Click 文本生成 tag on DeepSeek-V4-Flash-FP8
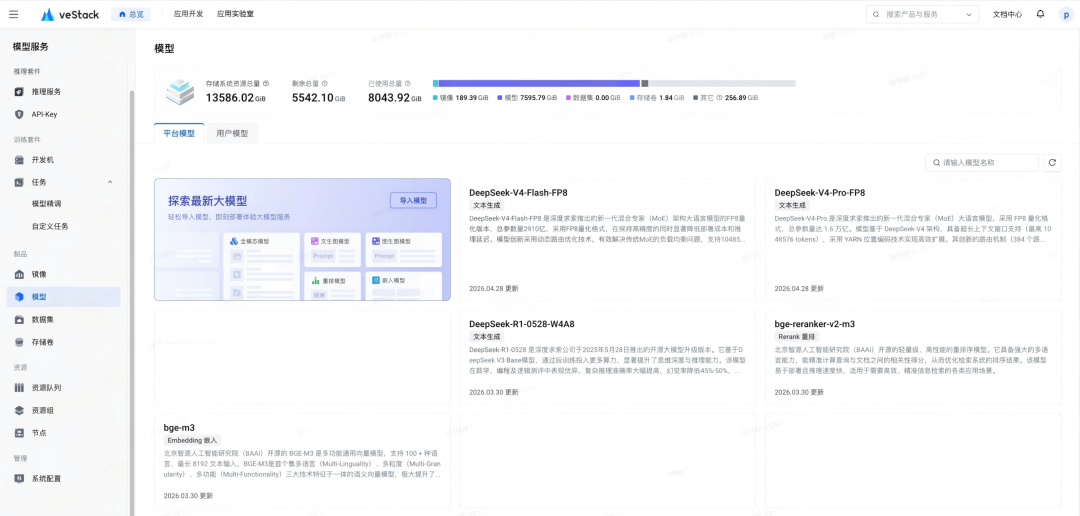This screenshot has width=1080, height=516. pos(486,205)
